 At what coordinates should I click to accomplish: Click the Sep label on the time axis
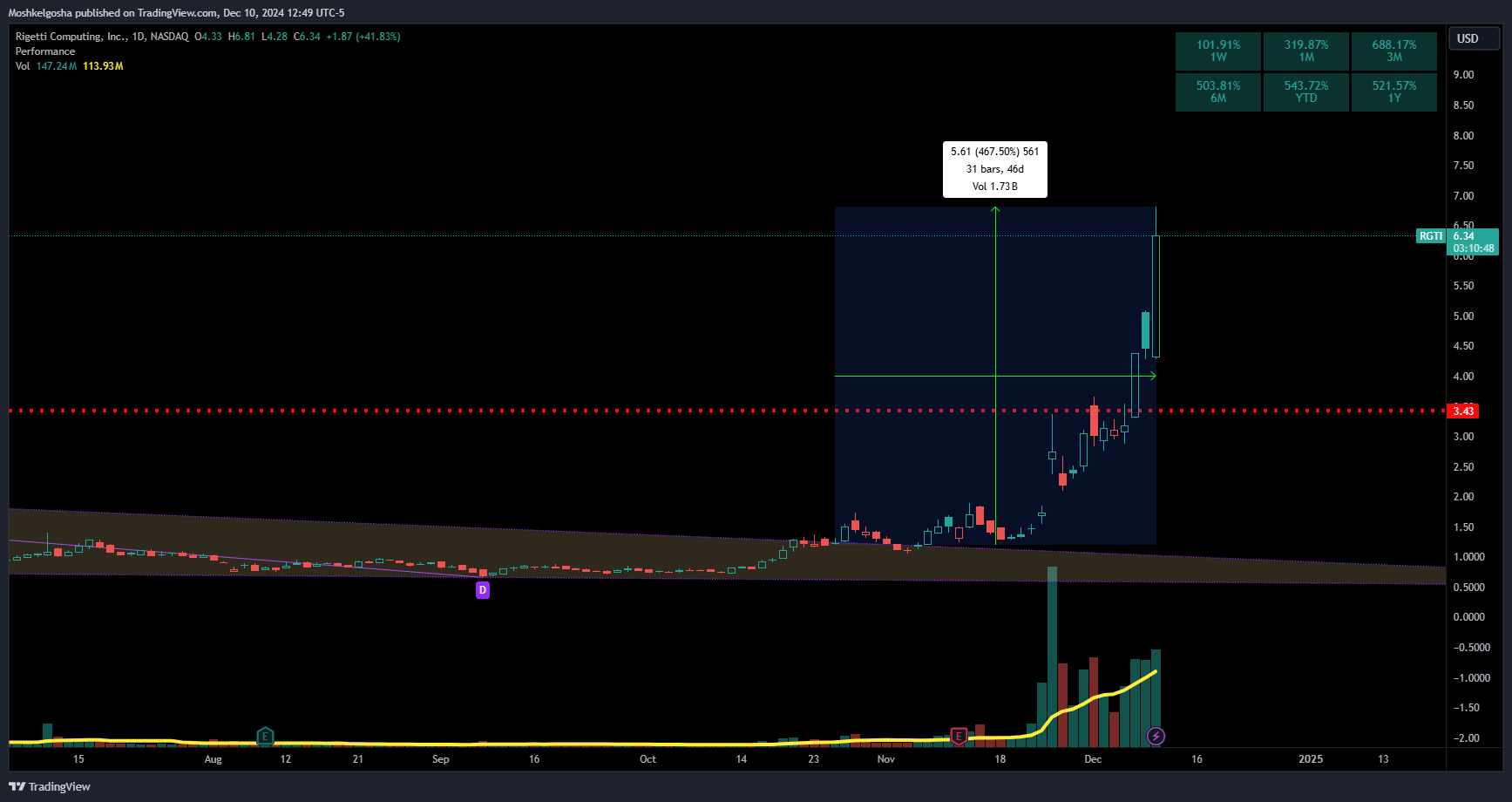click(441, 759)
